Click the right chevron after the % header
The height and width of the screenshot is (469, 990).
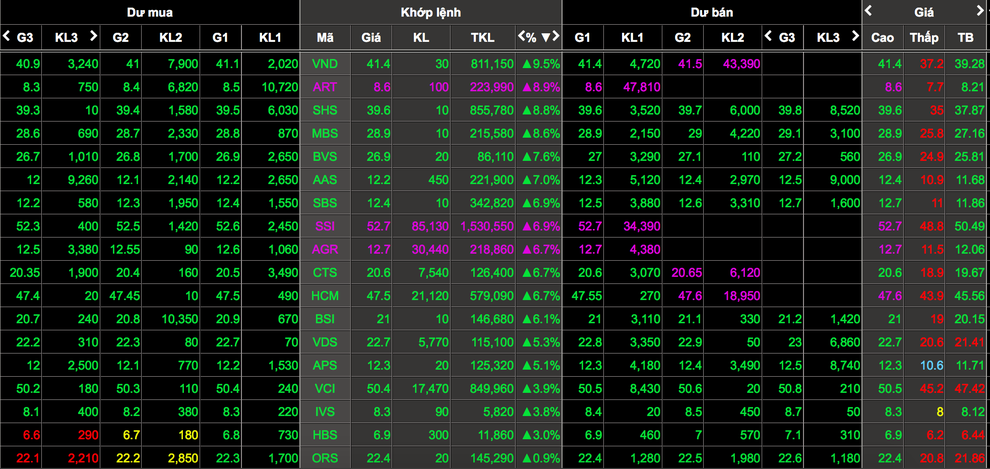pos(556,37)
